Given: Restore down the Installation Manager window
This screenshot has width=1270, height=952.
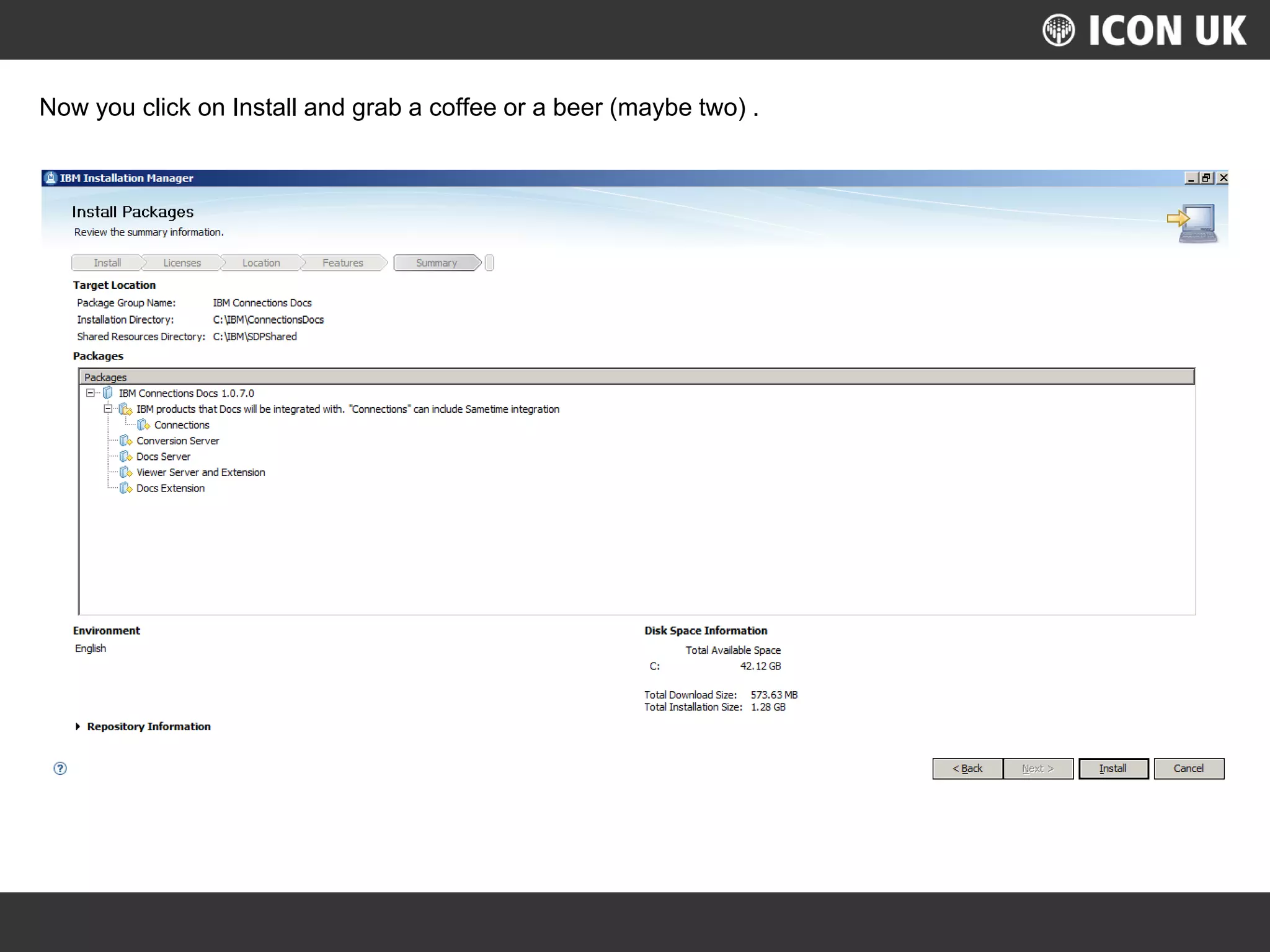Looking at the screenshot, I should coord(1206,178).
